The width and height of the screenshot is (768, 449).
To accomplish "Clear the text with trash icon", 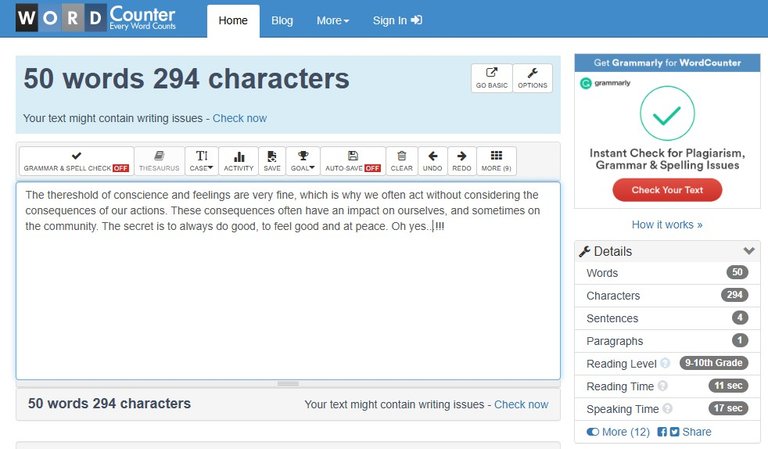I will [402, 161].
